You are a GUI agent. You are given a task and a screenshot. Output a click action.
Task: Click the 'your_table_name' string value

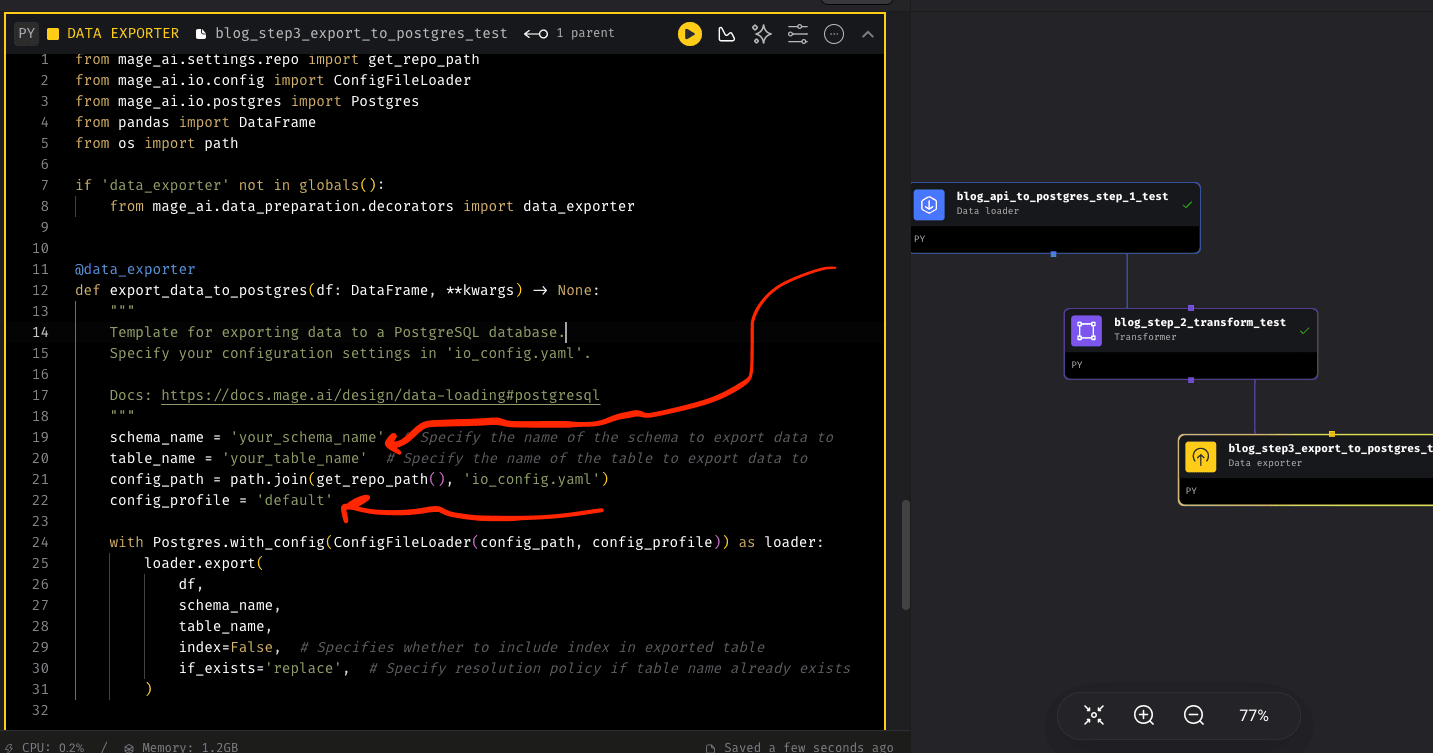pyautogui.click(x=295, y=458)
